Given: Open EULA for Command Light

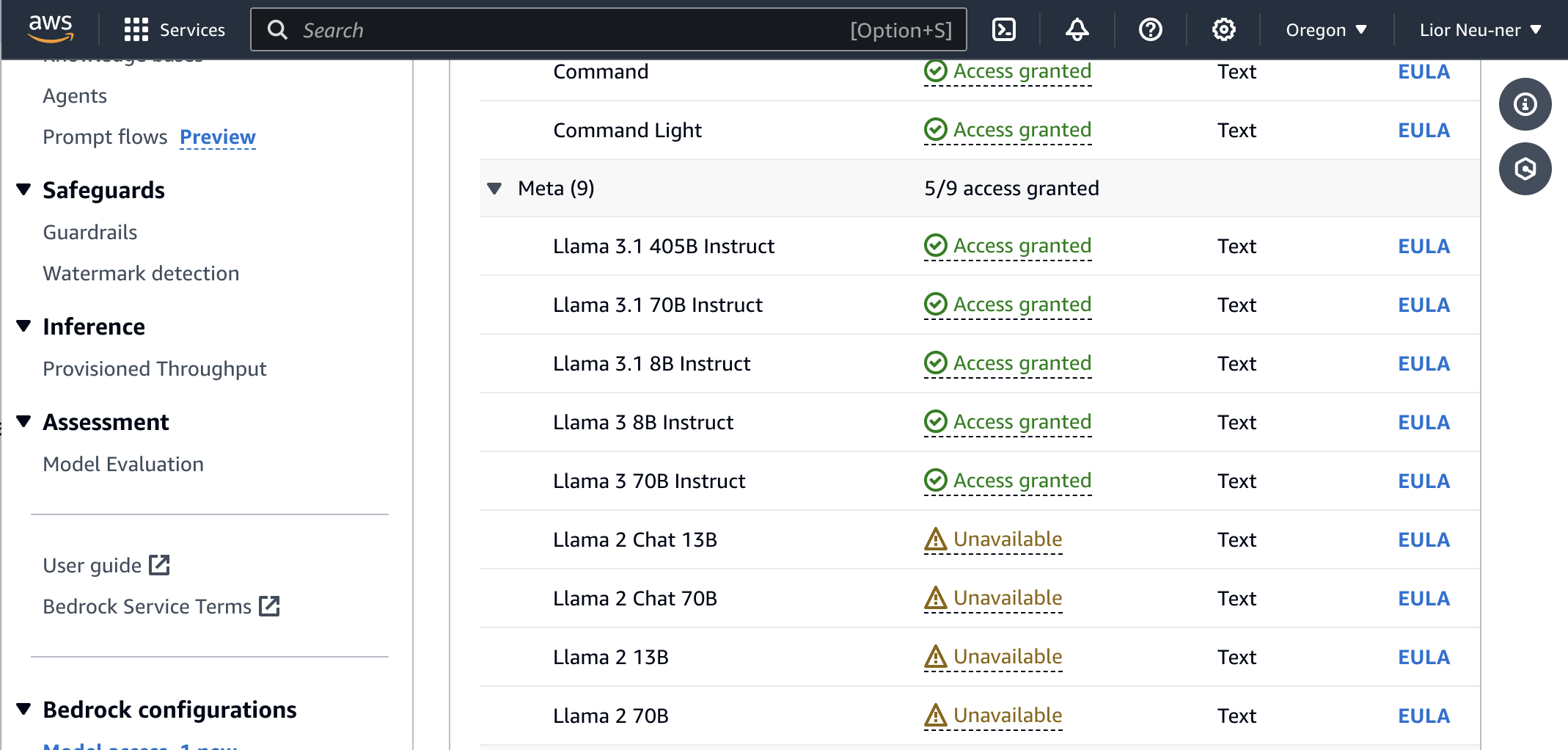Looking at the screenshot, I should (x=1424, y=130).
